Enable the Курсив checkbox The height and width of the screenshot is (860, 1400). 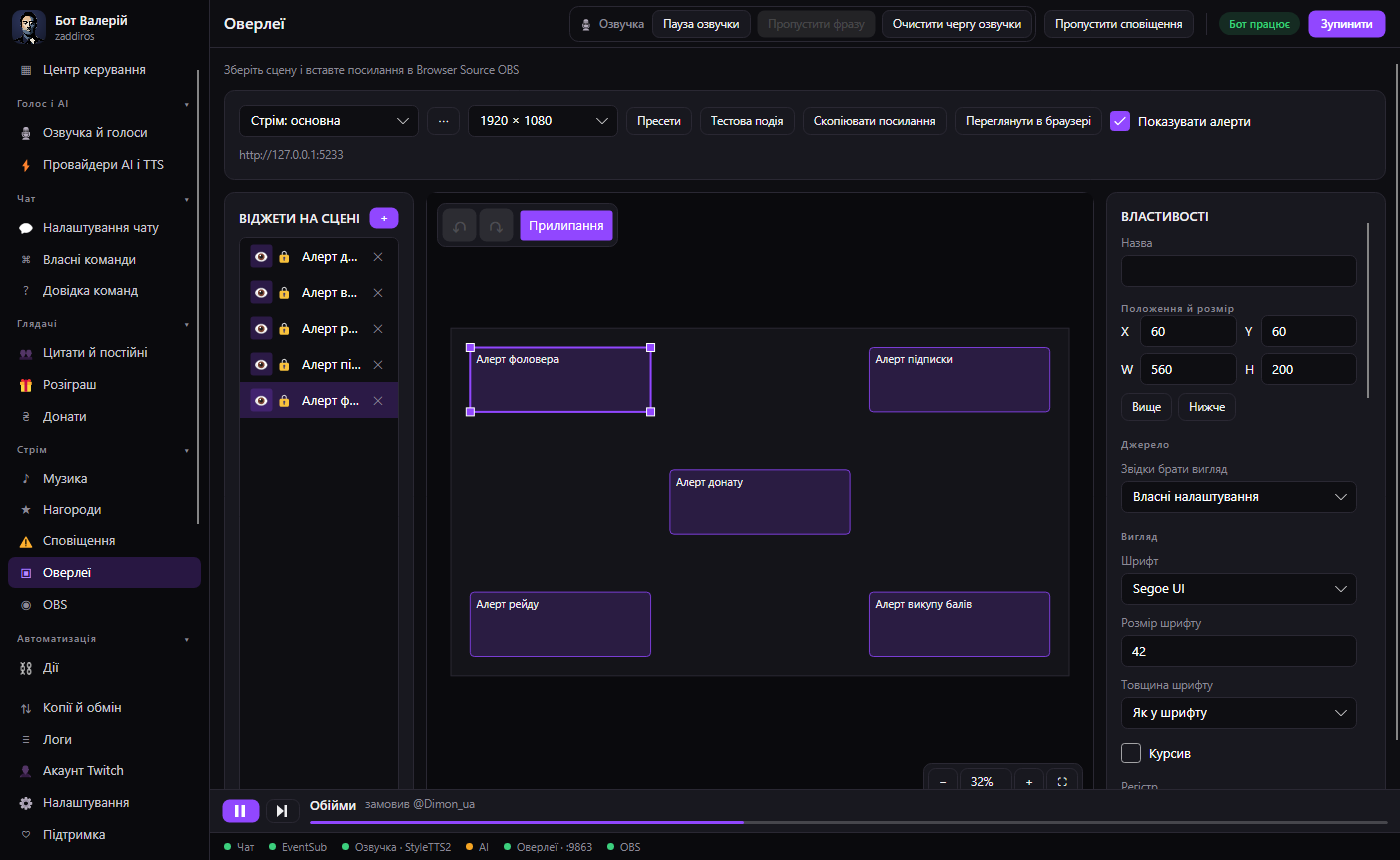[x=1131, y=753]
